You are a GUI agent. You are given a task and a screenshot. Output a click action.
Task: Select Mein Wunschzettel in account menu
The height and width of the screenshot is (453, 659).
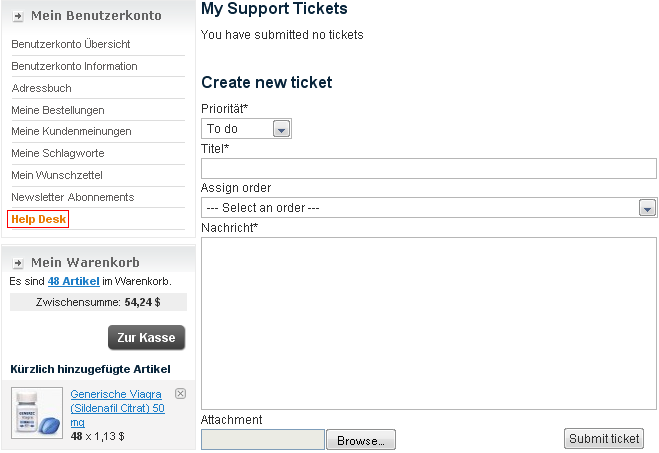pyautogui.click(x=57, y=175)
